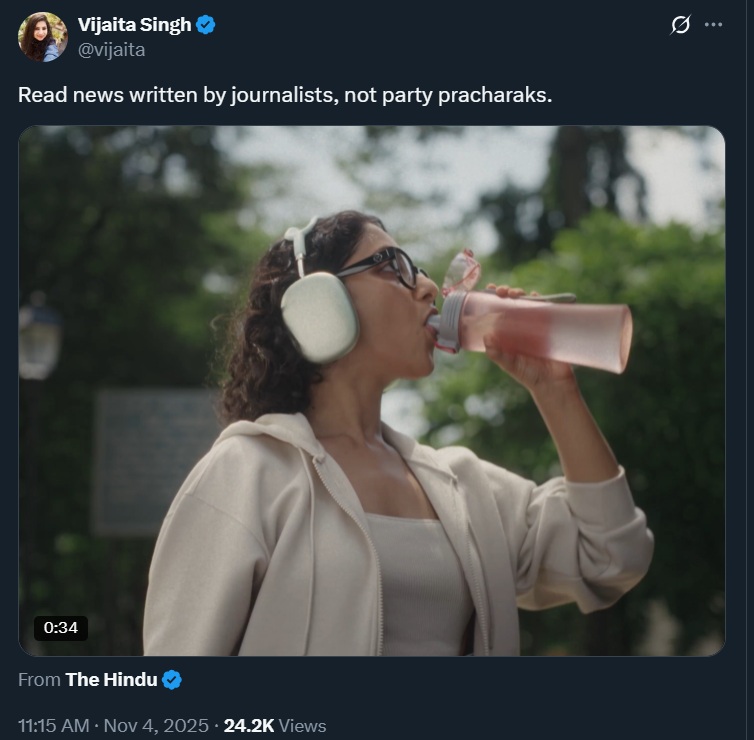Click verified badge next to The Hindu
Screen dimensions: 754x740
[172, 680]
